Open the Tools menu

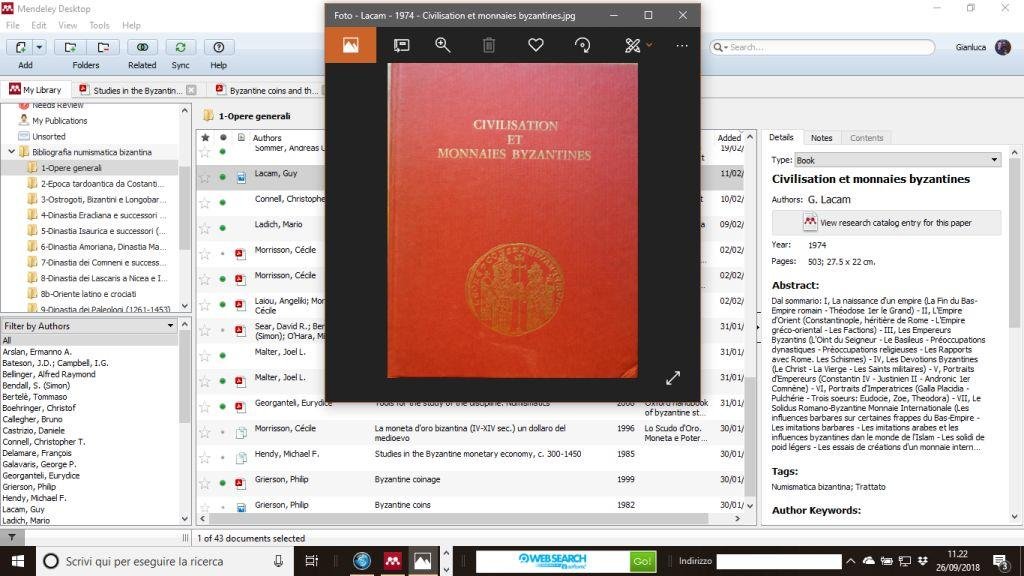99,25
